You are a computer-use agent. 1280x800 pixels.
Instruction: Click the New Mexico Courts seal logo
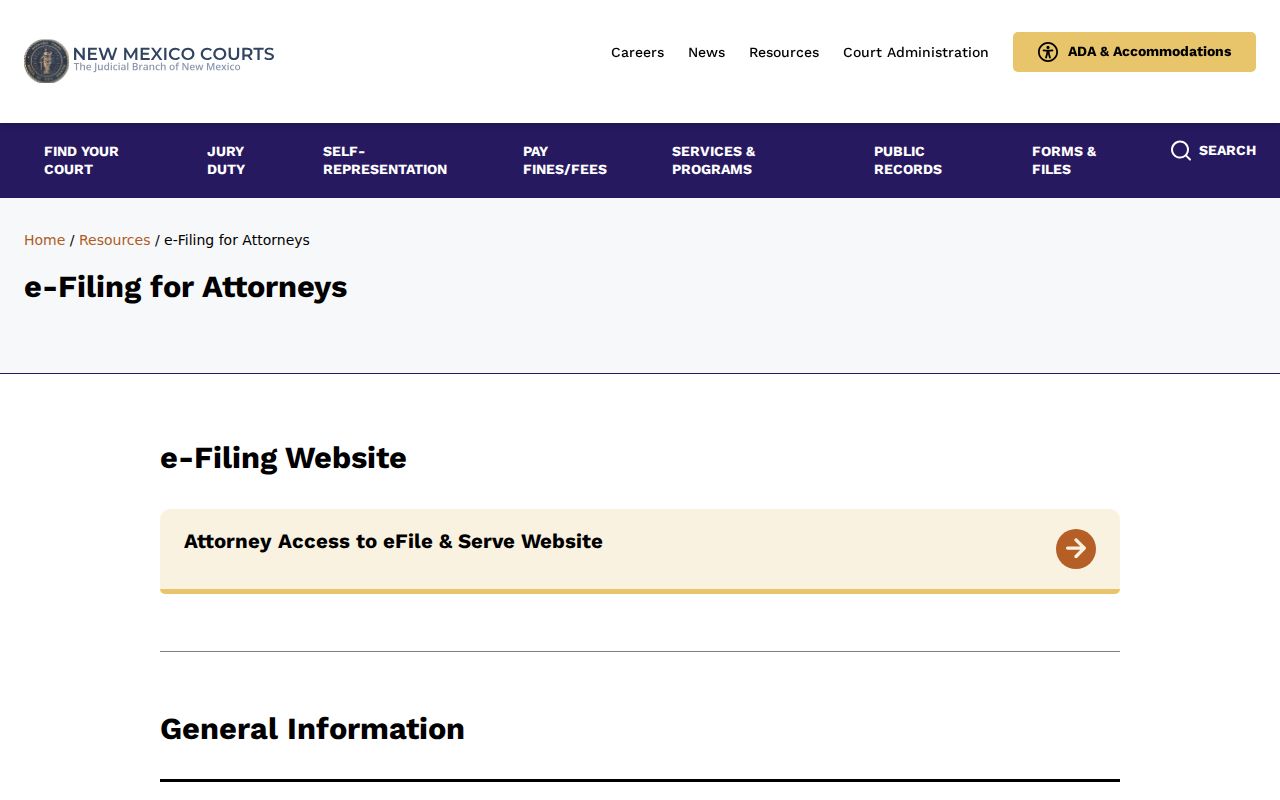coord(46,61)
